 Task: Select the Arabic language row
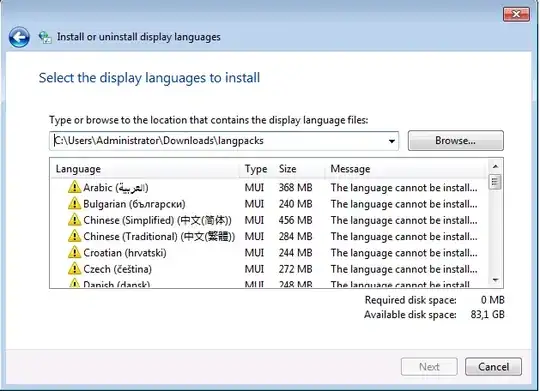coord(269,187)
